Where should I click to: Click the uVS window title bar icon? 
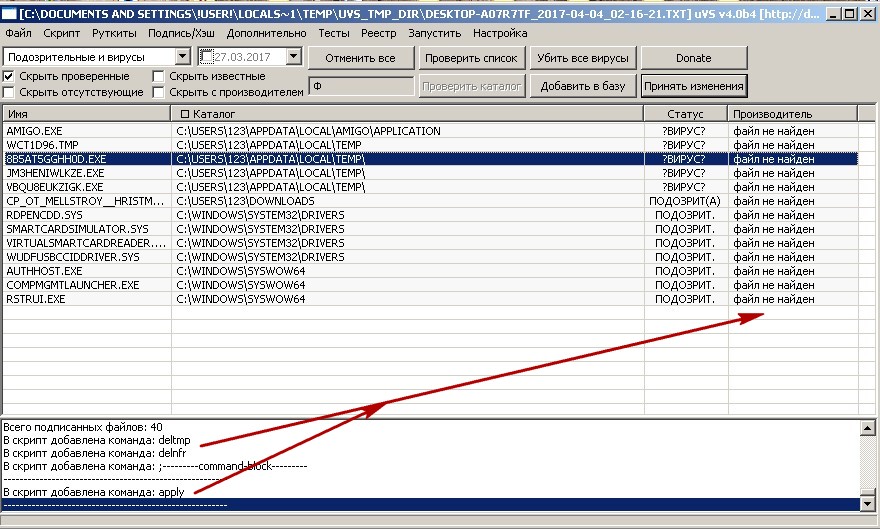[11, 13]
